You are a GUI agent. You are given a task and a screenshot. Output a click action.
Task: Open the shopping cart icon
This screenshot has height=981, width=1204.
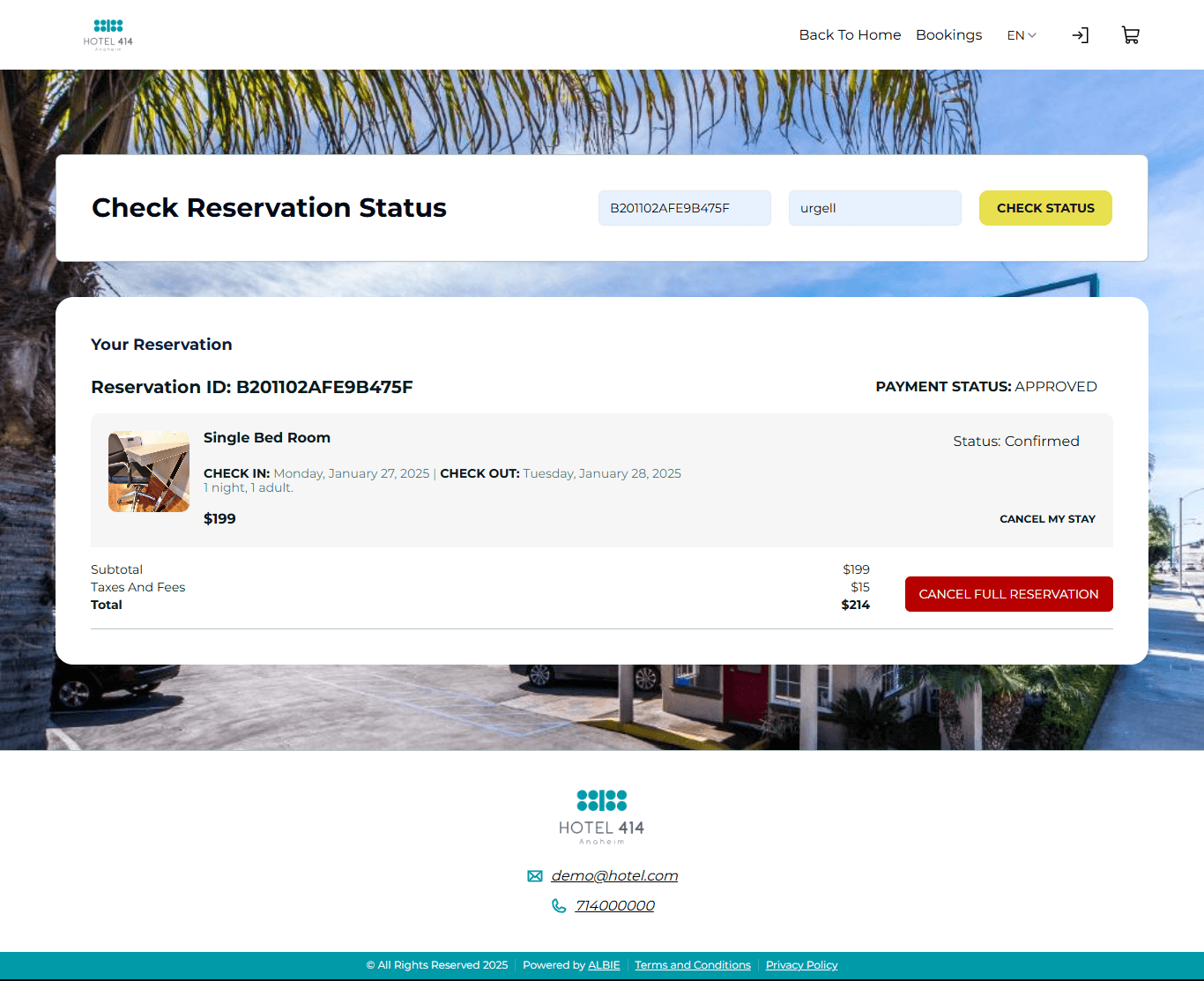click(1130, 35)
